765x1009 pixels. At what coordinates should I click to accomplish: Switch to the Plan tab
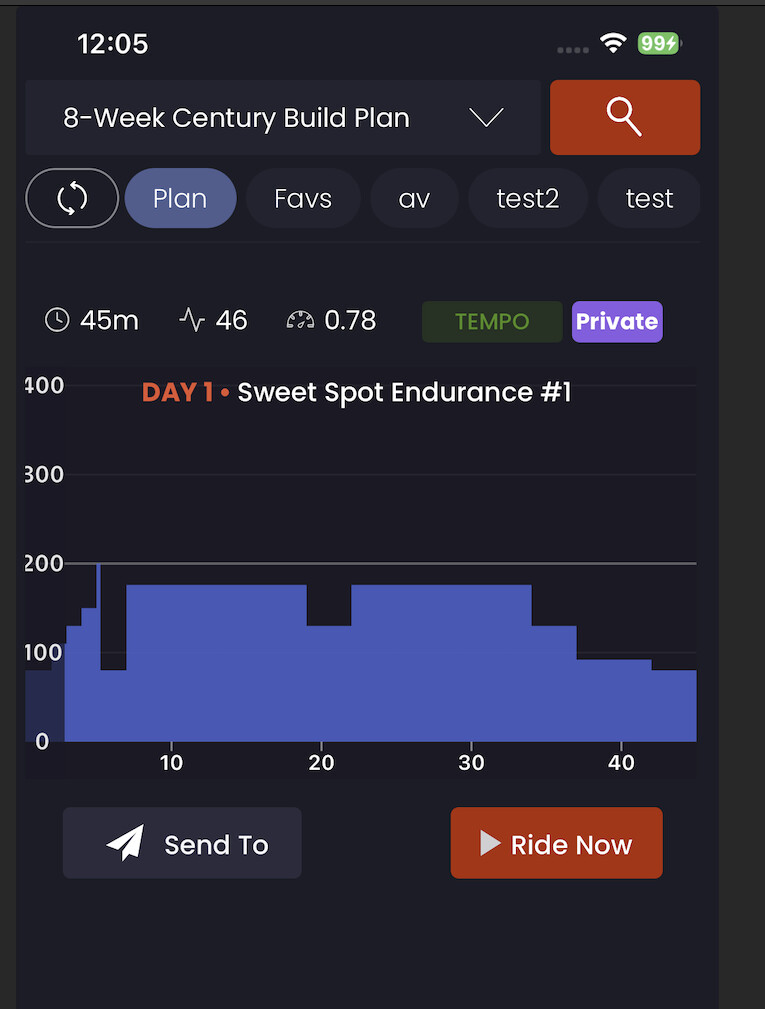tap(180, 198)
